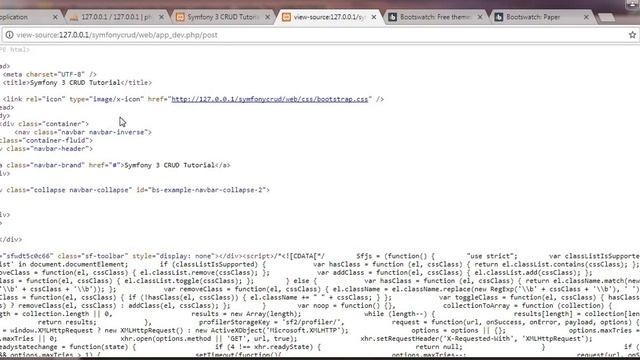Open the bootstrap.css link in source
Viewport: 640px width, 360px height.
click(x=269, y=99)
